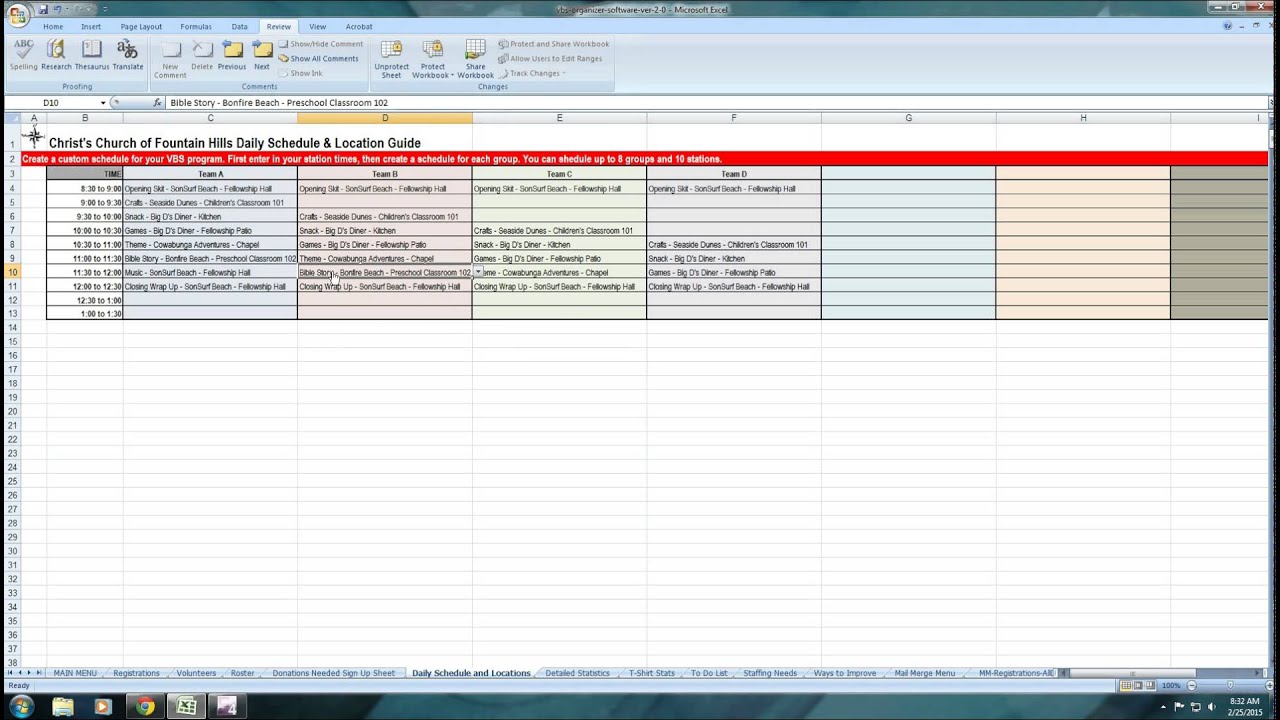Open Donations Needed Sign Up Sheet tab

click(x=333, y=673)
